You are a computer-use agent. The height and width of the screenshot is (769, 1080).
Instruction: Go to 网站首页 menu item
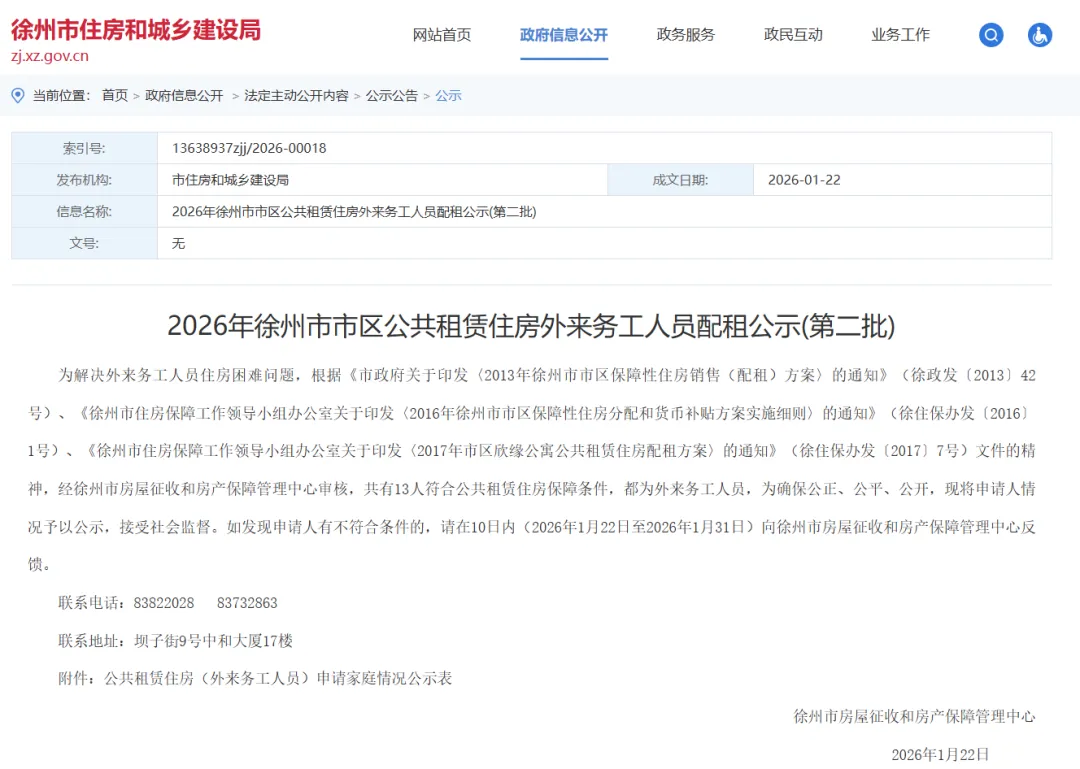point(442,34)
